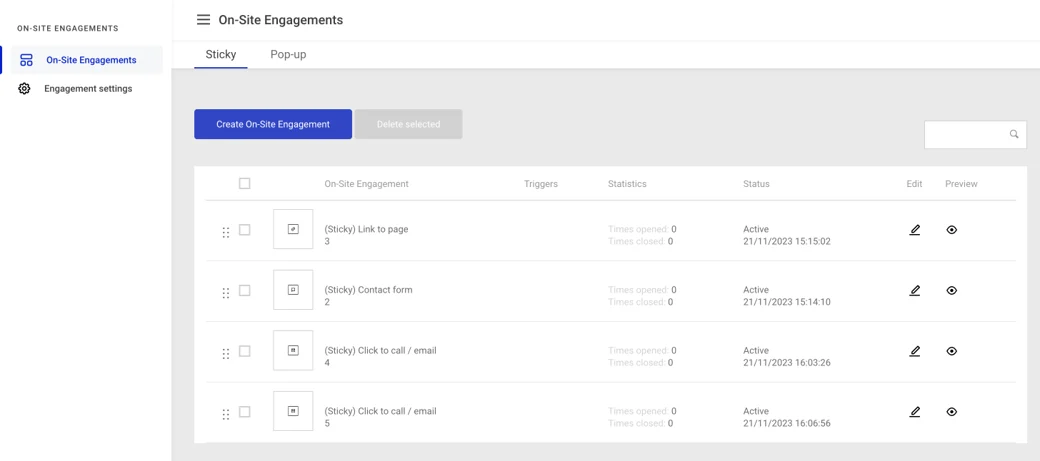Select the Sticky tab
Viewport: 1040px width, 461px height.
(x=221, y=55)
